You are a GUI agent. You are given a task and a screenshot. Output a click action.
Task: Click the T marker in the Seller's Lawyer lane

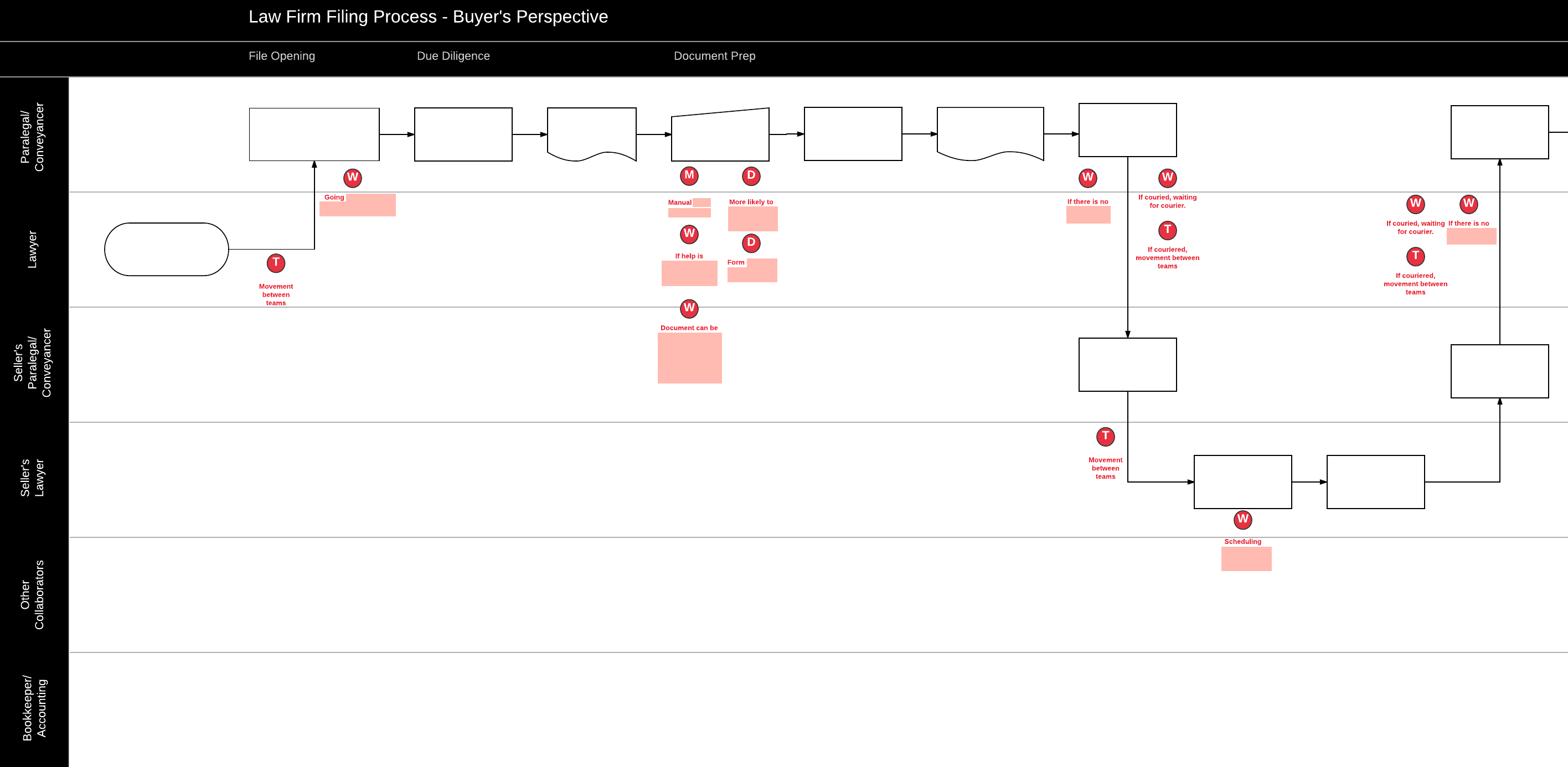pyautogui.click(x=1105, y=436)
